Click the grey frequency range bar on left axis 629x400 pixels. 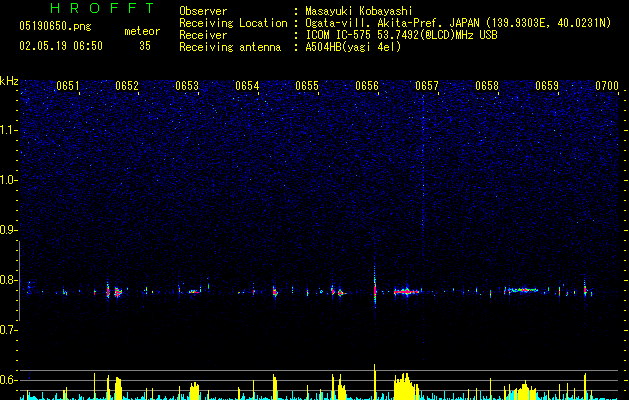pyautogui.click(x=19, y=281)
